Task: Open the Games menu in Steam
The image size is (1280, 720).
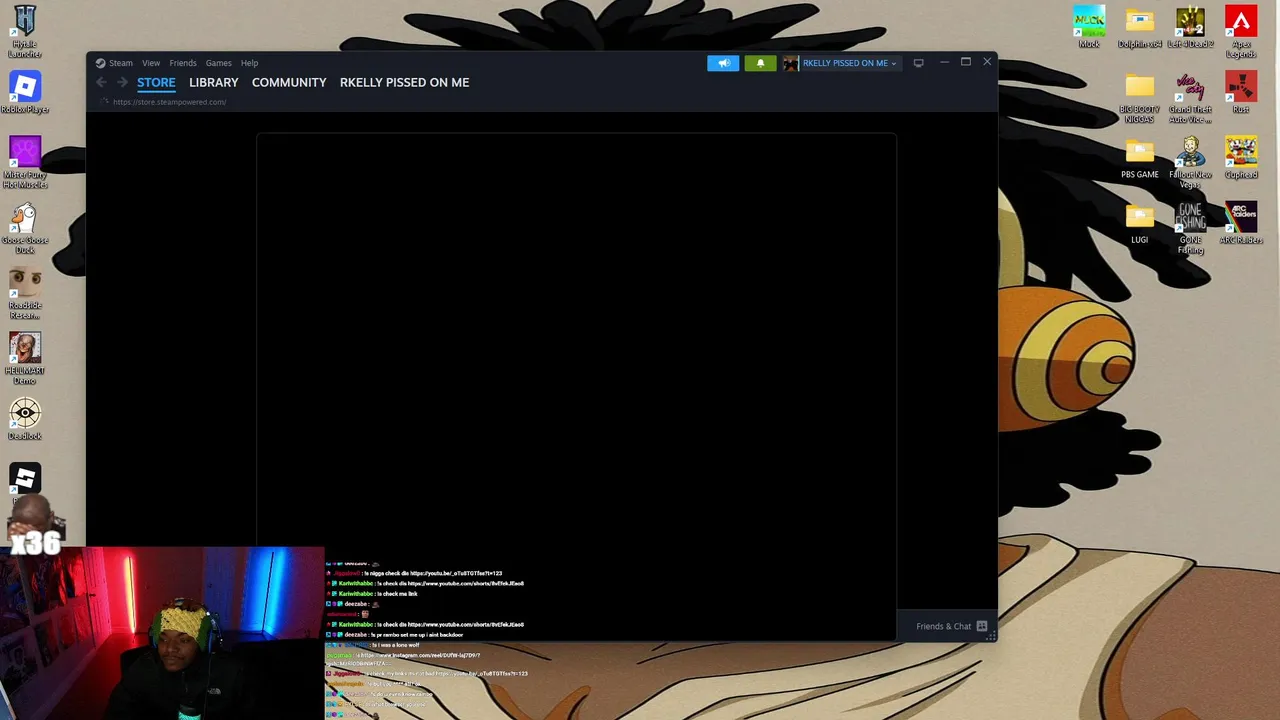Action: [x=218, y=63]
